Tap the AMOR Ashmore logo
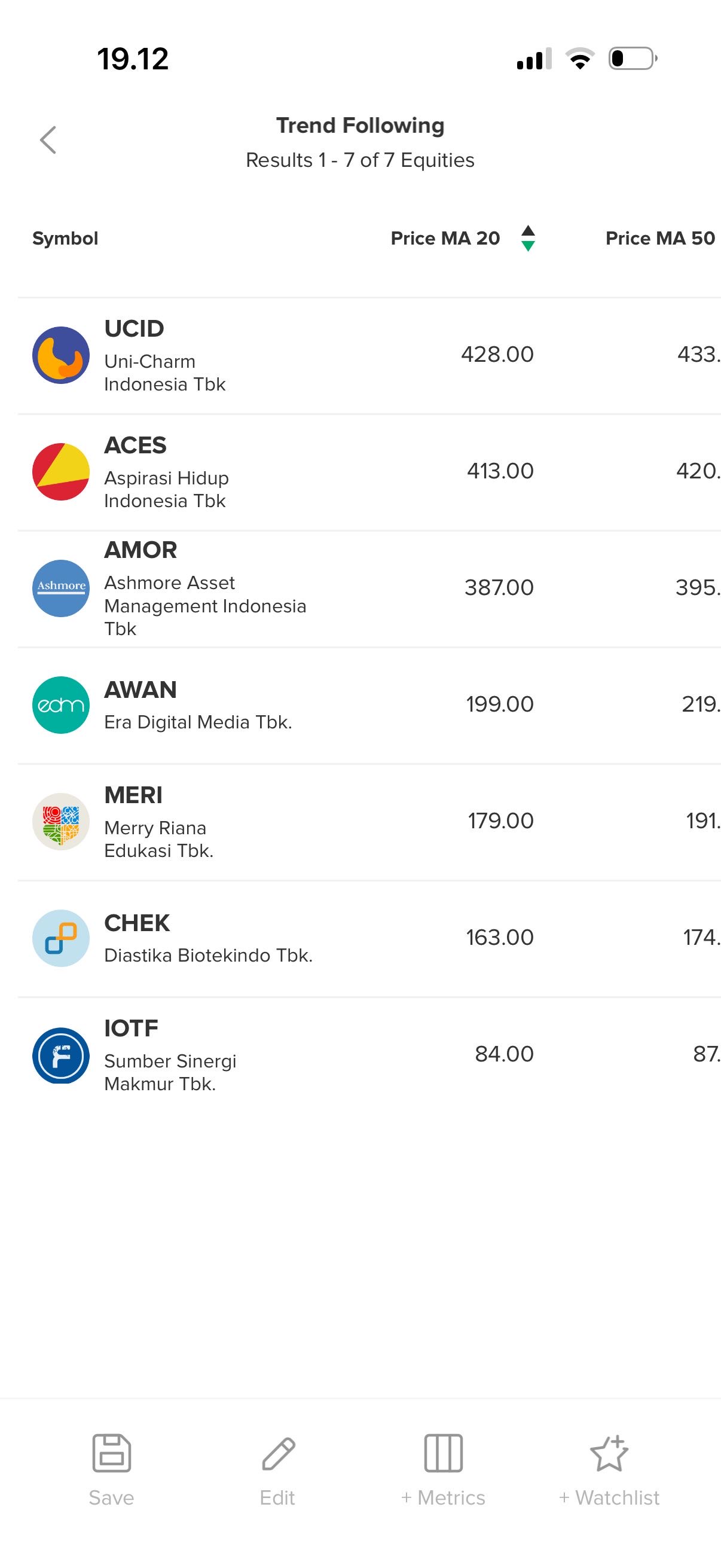Image resolution: width=721 pixels, height=1568 pixels. pos(61,588)
